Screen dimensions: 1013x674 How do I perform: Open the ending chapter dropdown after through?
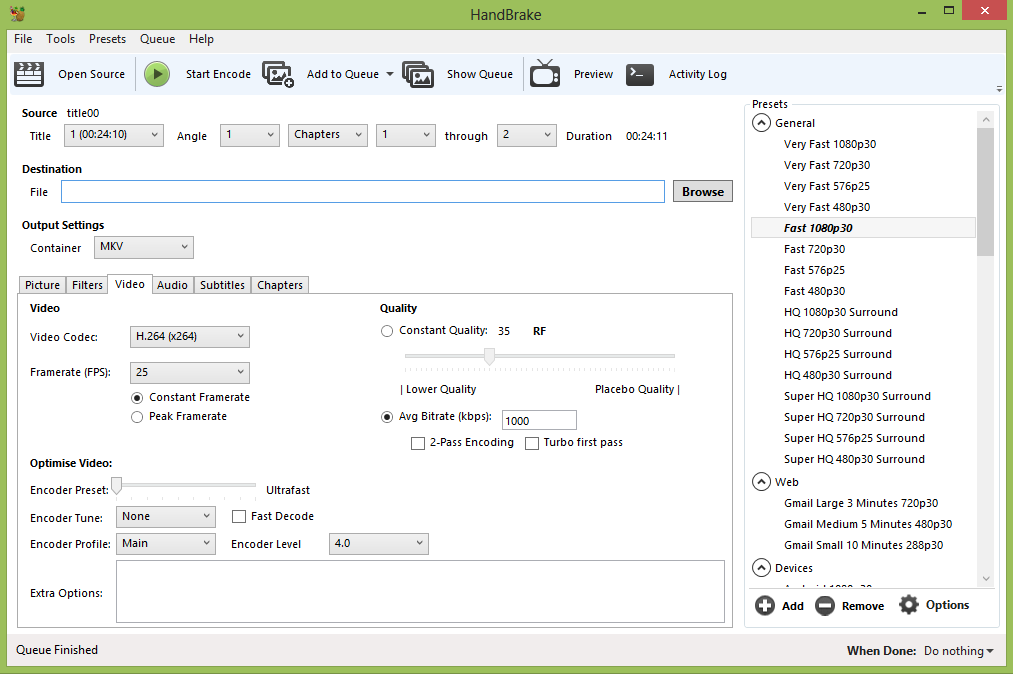pos(527,135)
